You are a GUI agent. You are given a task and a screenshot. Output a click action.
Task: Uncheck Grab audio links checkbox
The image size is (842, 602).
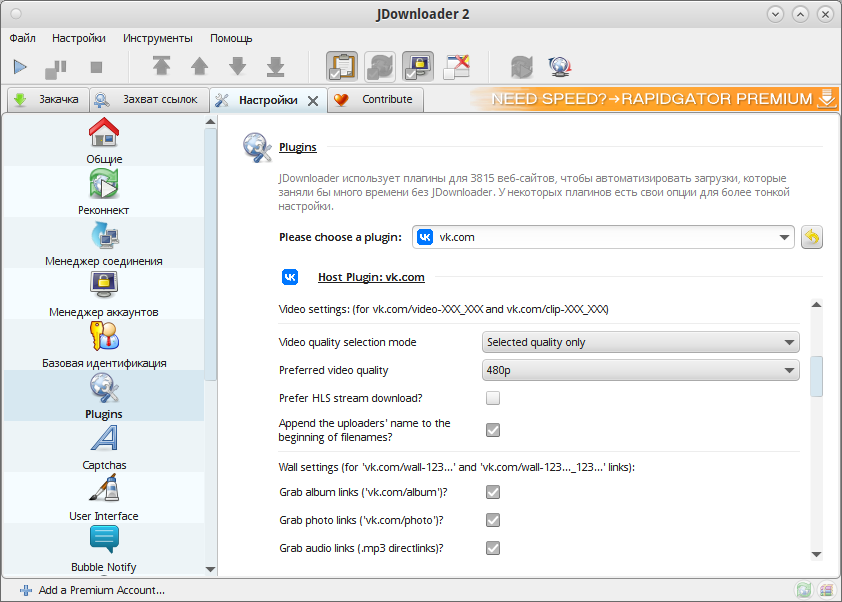pyautogui.click(x=493, y=548)
